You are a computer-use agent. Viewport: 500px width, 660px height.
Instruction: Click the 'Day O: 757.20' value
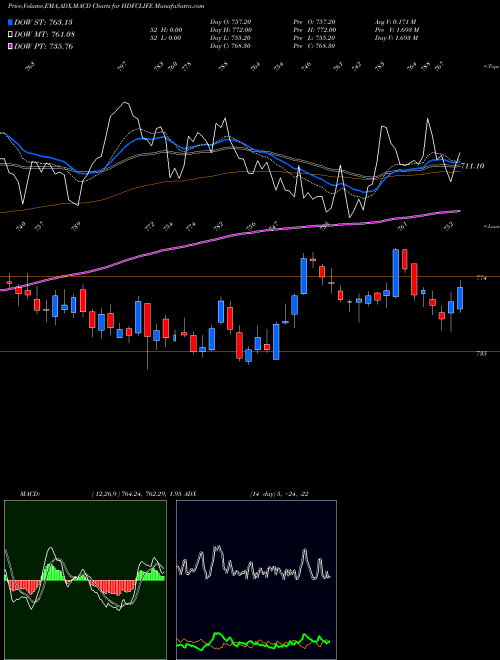click(231, 22)
